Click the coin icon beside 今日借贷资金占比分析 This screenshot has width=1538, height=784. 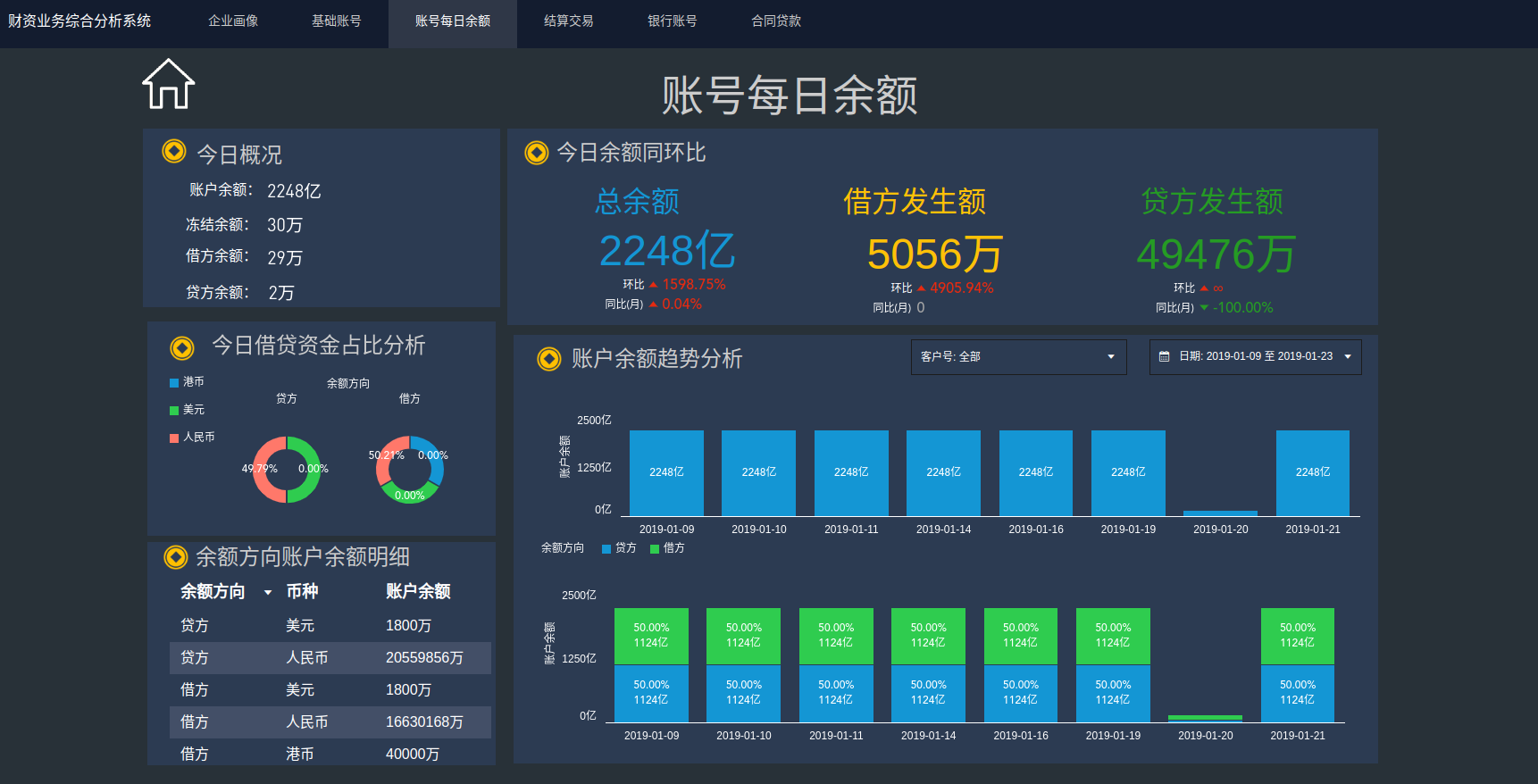coord(182,347)
